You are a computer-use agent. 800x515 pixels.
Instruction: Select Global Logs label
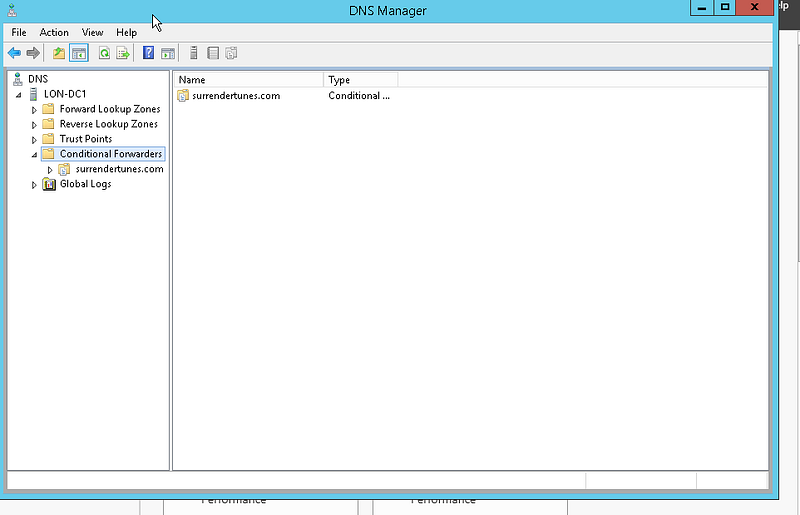tap(85, 184)
